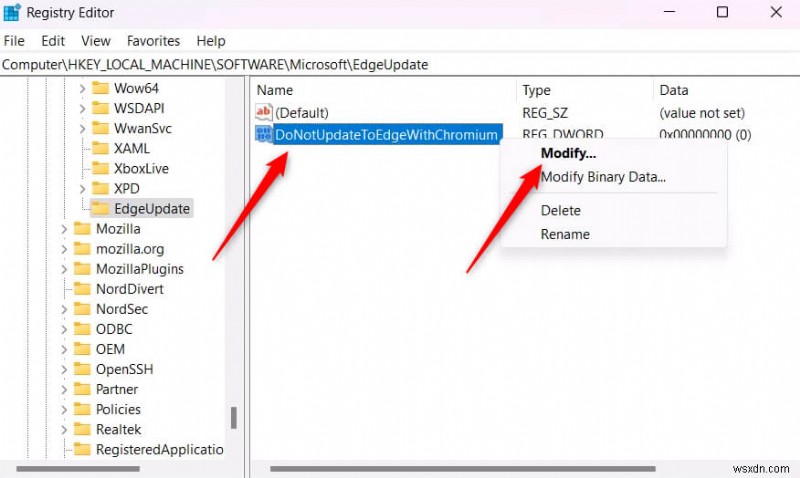The width and height of the screenshot is (800, 478).
Task: Open the Edit menu
Action: point(53,41)
